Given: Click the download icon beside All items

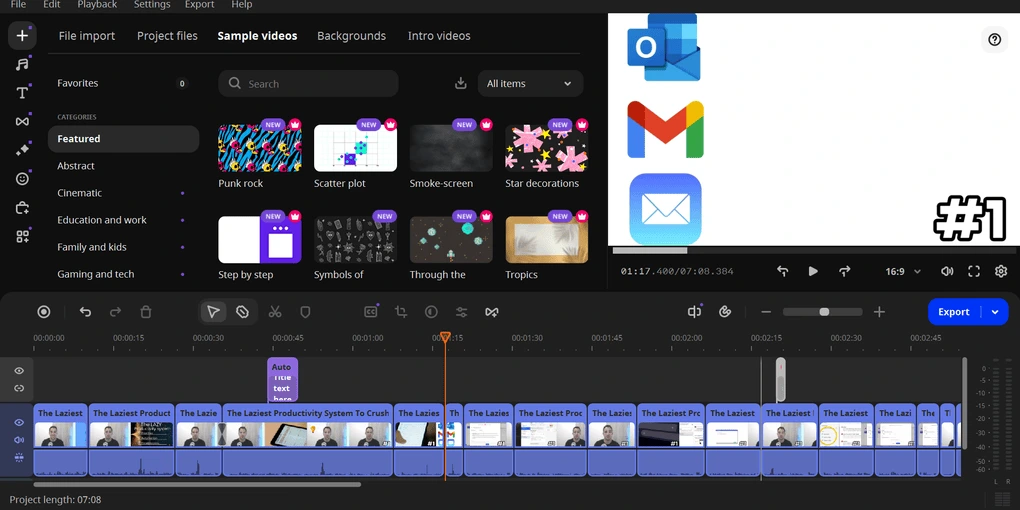Looking at the screenshot, I should click(x=461, y=83).
